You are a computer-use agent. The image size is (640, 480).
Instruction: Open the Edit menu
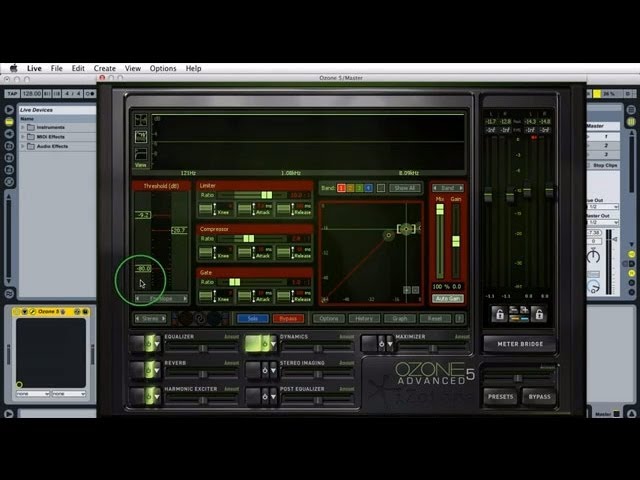(78, 69)
